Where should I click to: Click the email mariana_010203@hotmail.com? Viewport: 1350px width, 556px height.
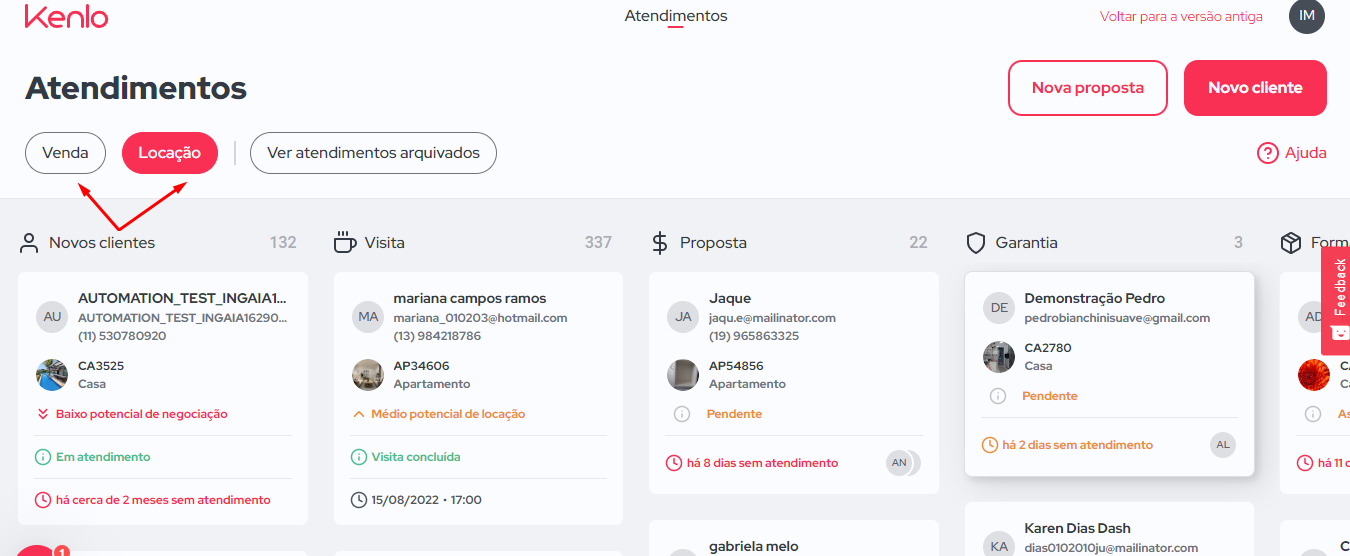pyautogui.click(x=480, y=318)
